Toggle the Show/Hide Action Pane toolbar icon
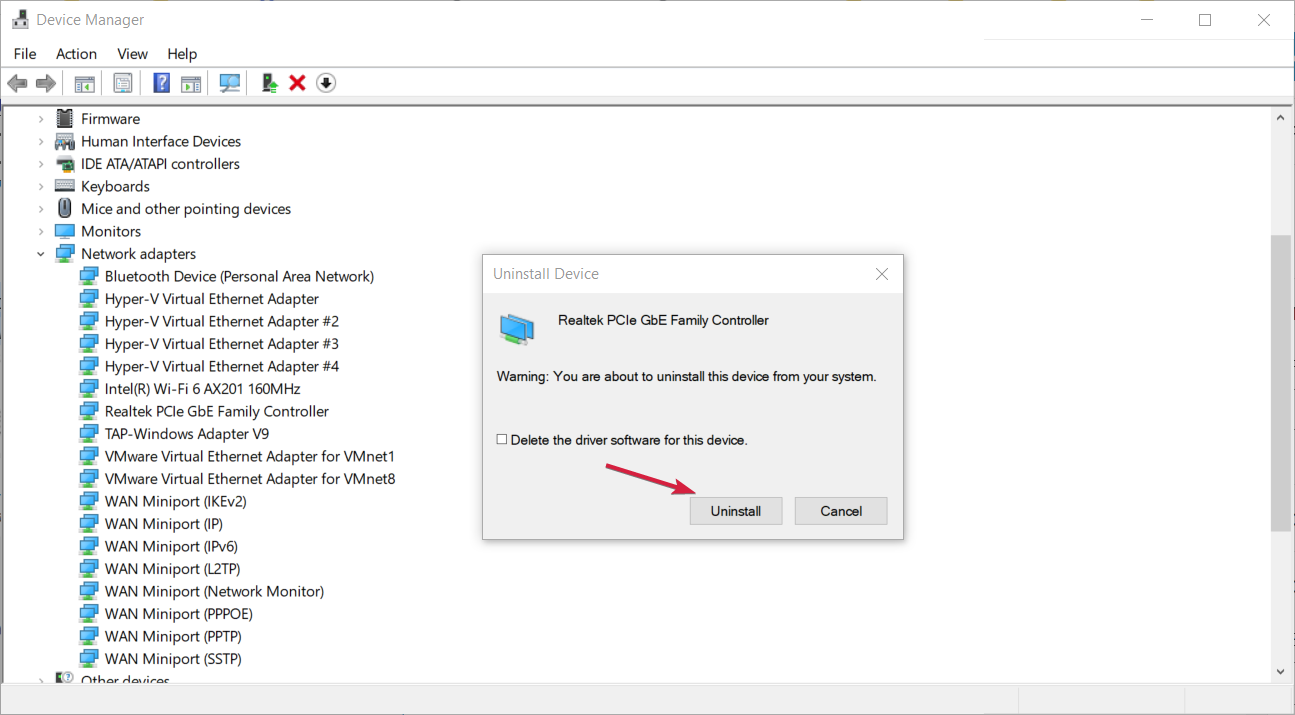The height and width of the screenshot is (715, 1295). click(190, 83)
